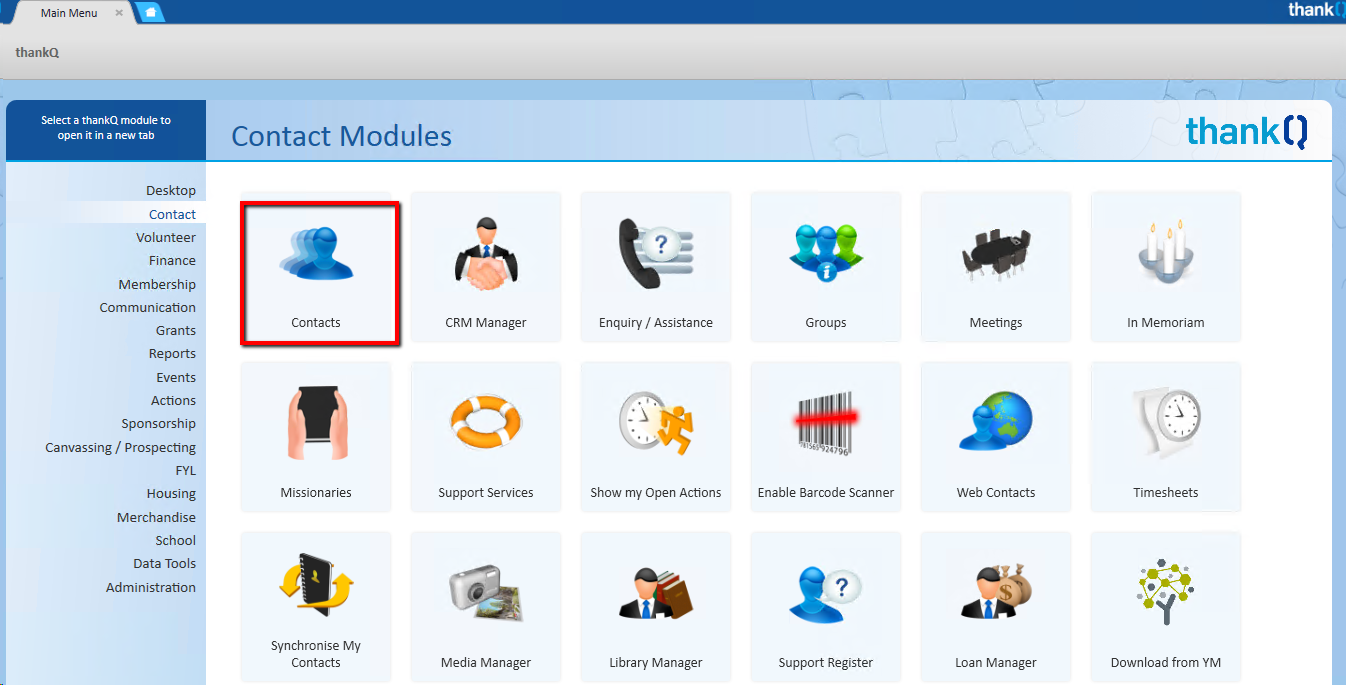Click the home tab icon
This screenshot has width=1346, height=685.
coord(150,13)
